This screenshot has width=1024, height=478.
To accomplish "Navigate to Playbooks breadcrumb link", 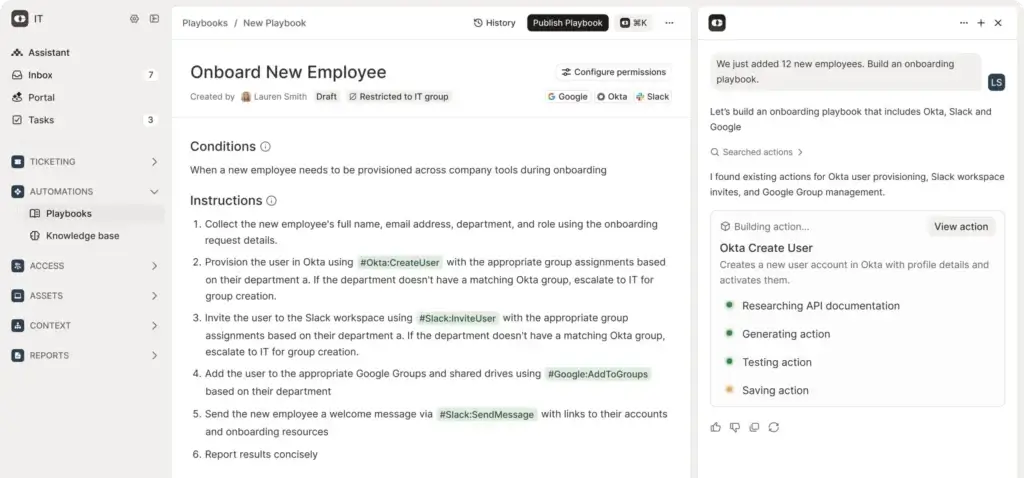I will tap(205, 23).
